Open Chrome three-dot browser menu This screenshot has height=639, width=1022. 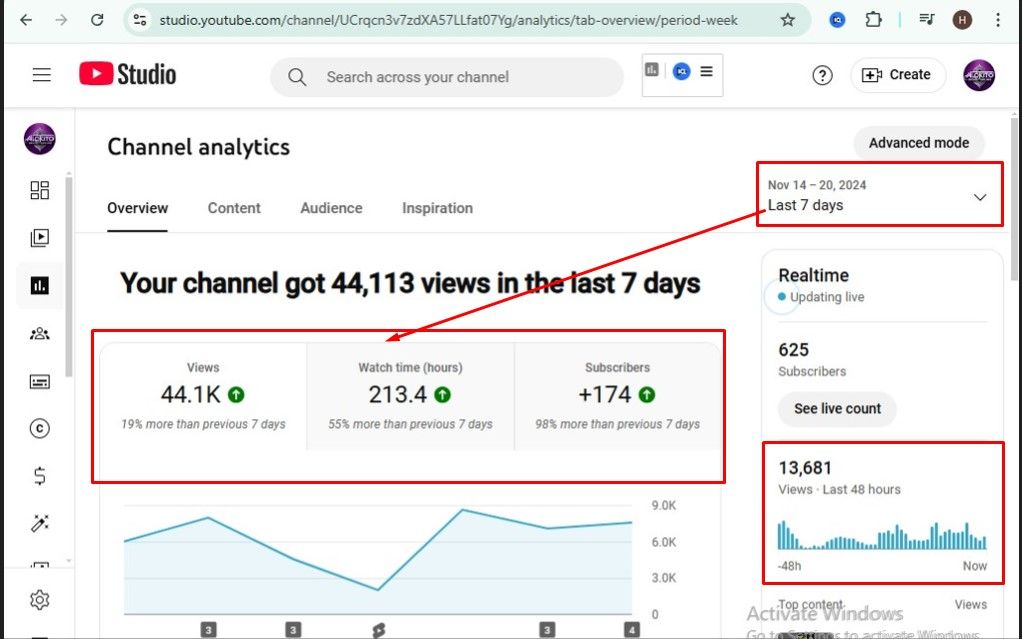click(998, 20)
